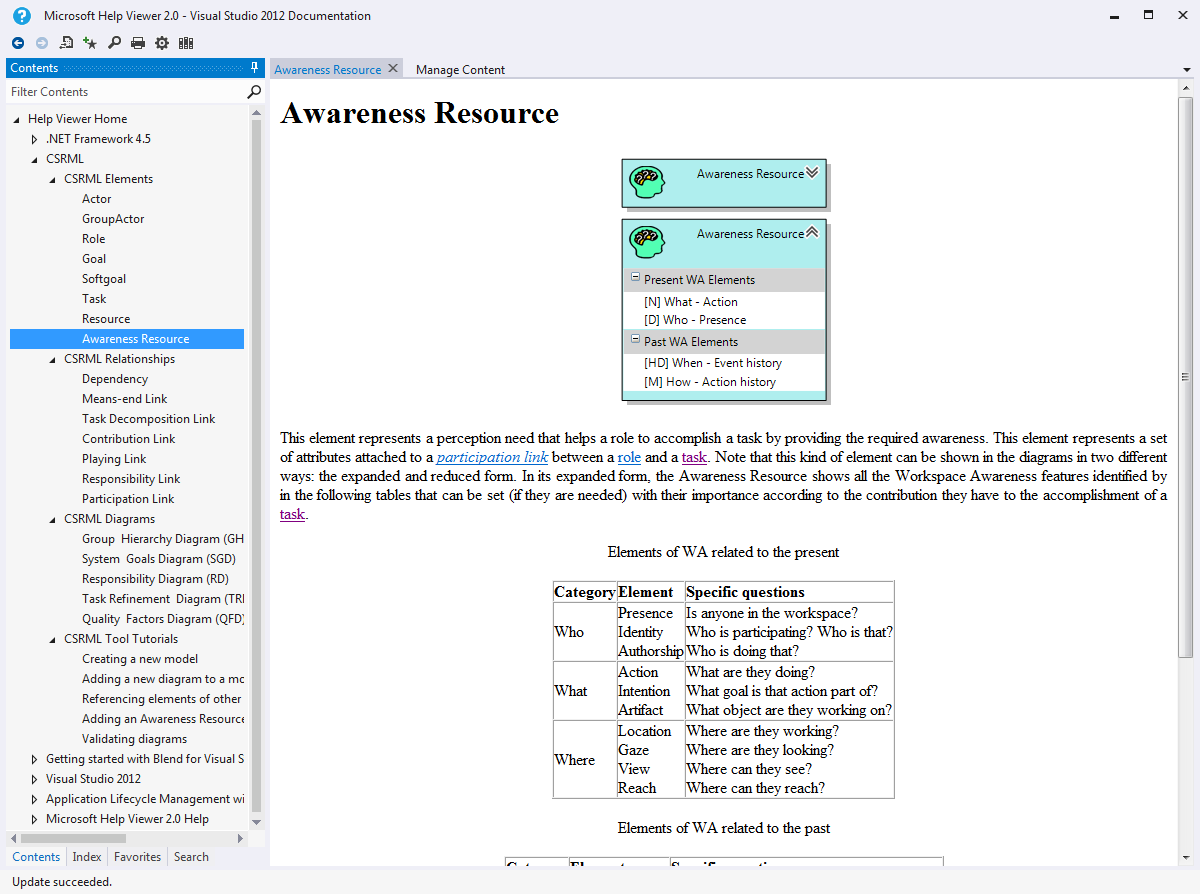Image resolution: width=1200 pixels, height=894 pixels.
Task: Open the Softgoal topic
Action: click(x=104, y=279)
